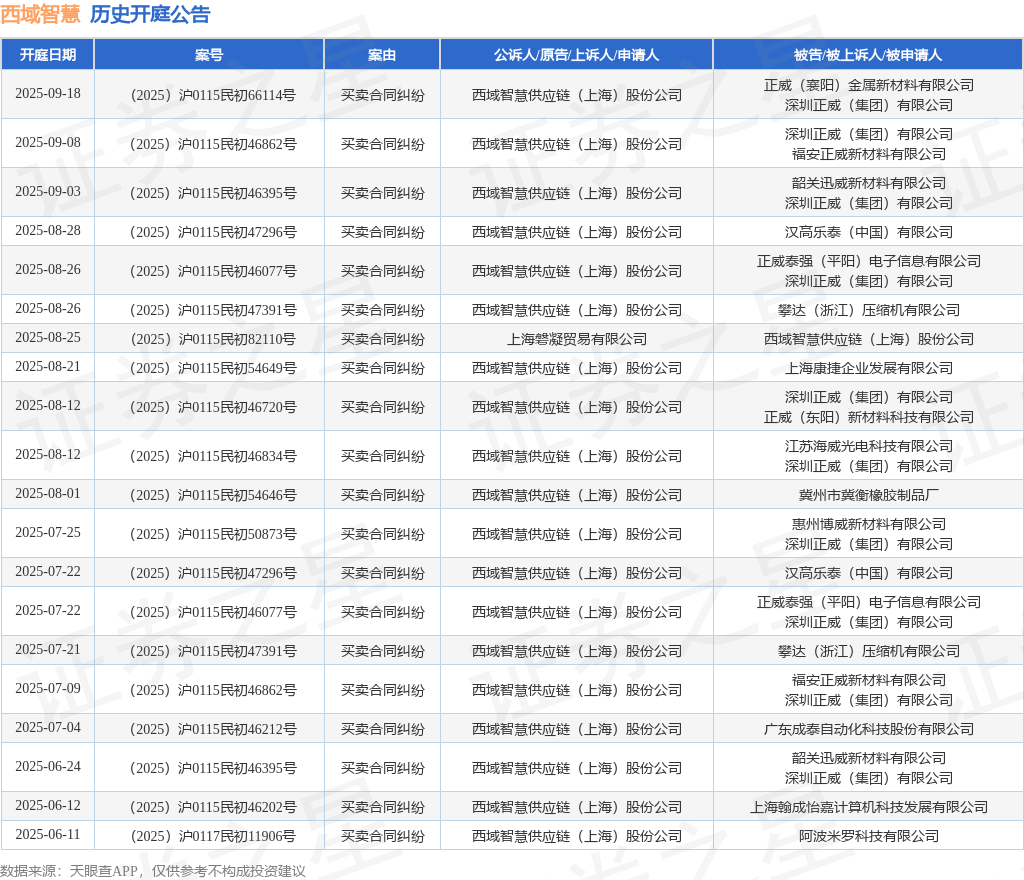Select date 2025-09-03
This screenshot has width=1024, height=880.
pyautogui.click(x=48, y=191)
